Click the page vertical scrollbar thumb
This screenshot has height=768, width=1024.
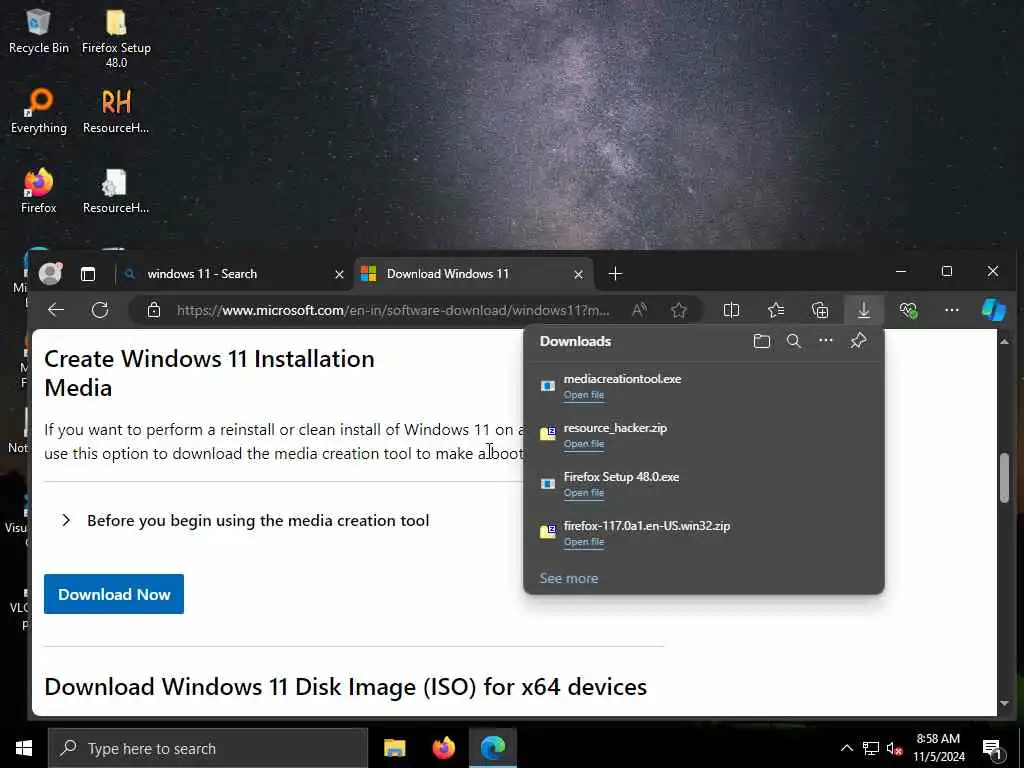pos(1004,478)
